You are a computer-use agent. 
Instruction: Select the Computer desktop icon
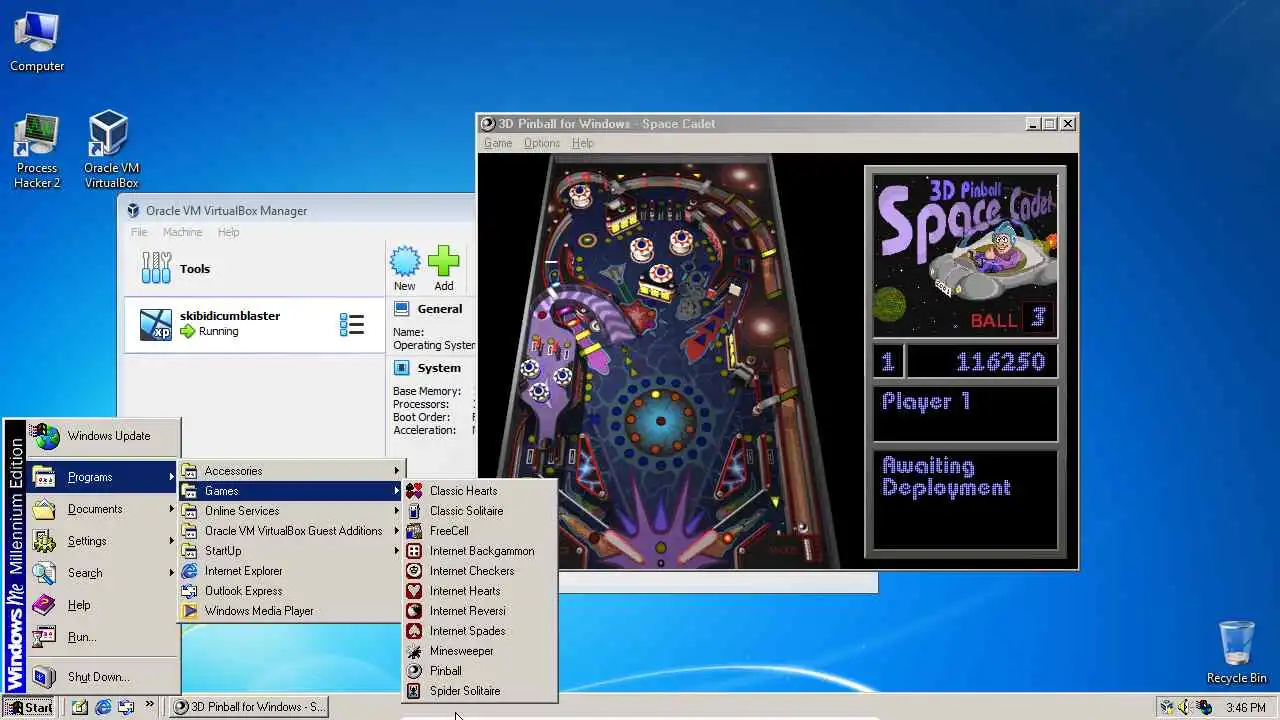[37, 43]
